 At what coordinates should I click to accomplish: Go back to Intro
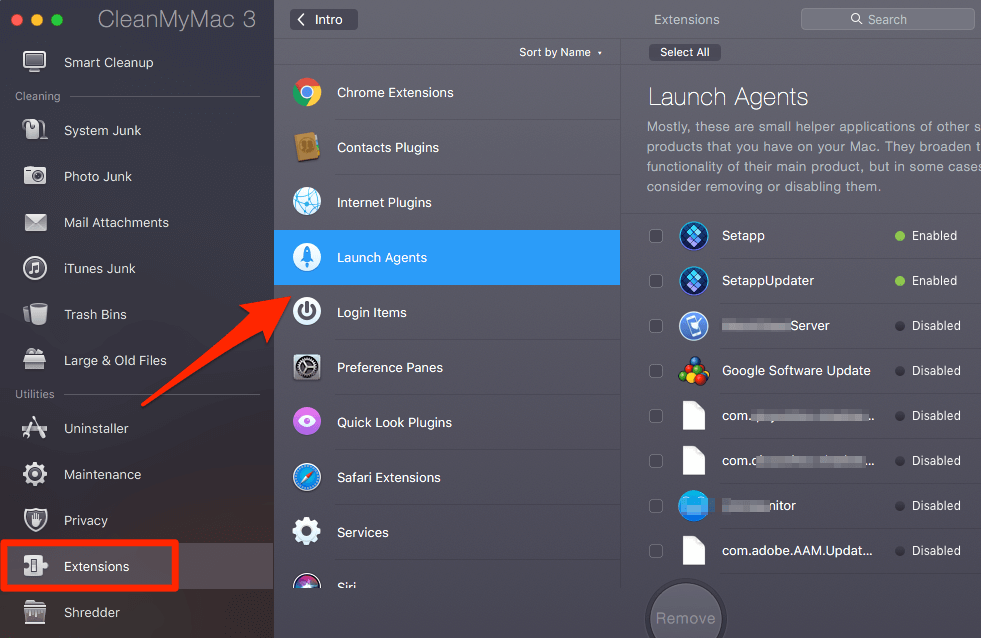pyautogui.click(x=323, y=19)
